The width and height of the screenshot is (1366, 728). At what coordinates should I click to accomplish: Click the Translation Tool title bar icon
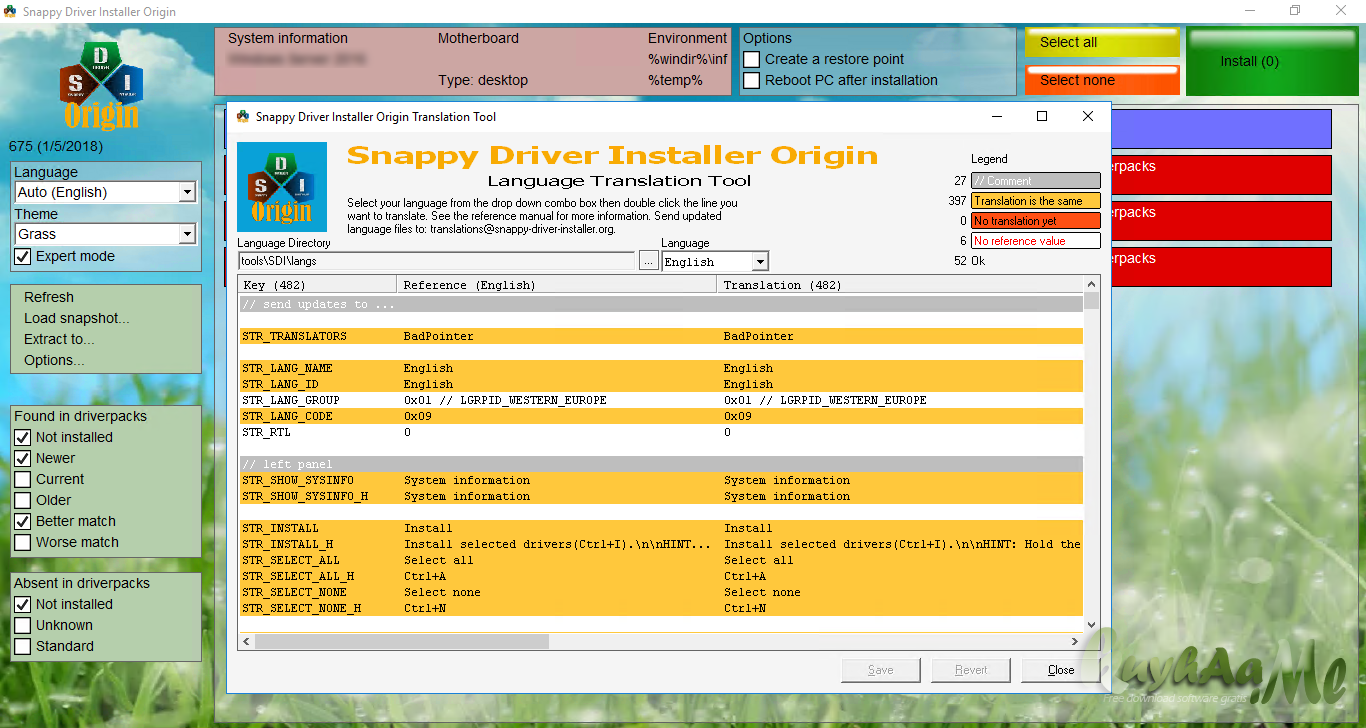243,117
